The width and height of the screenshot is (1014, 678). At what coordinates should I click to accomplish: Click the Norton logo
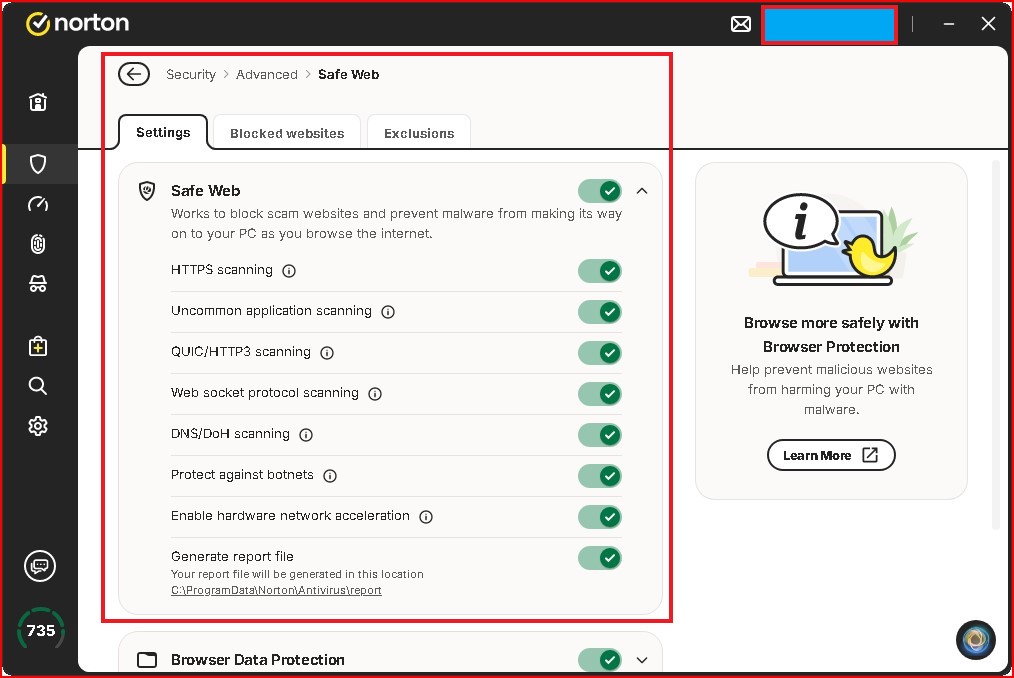pyautogui.click(x=78, y=23)
